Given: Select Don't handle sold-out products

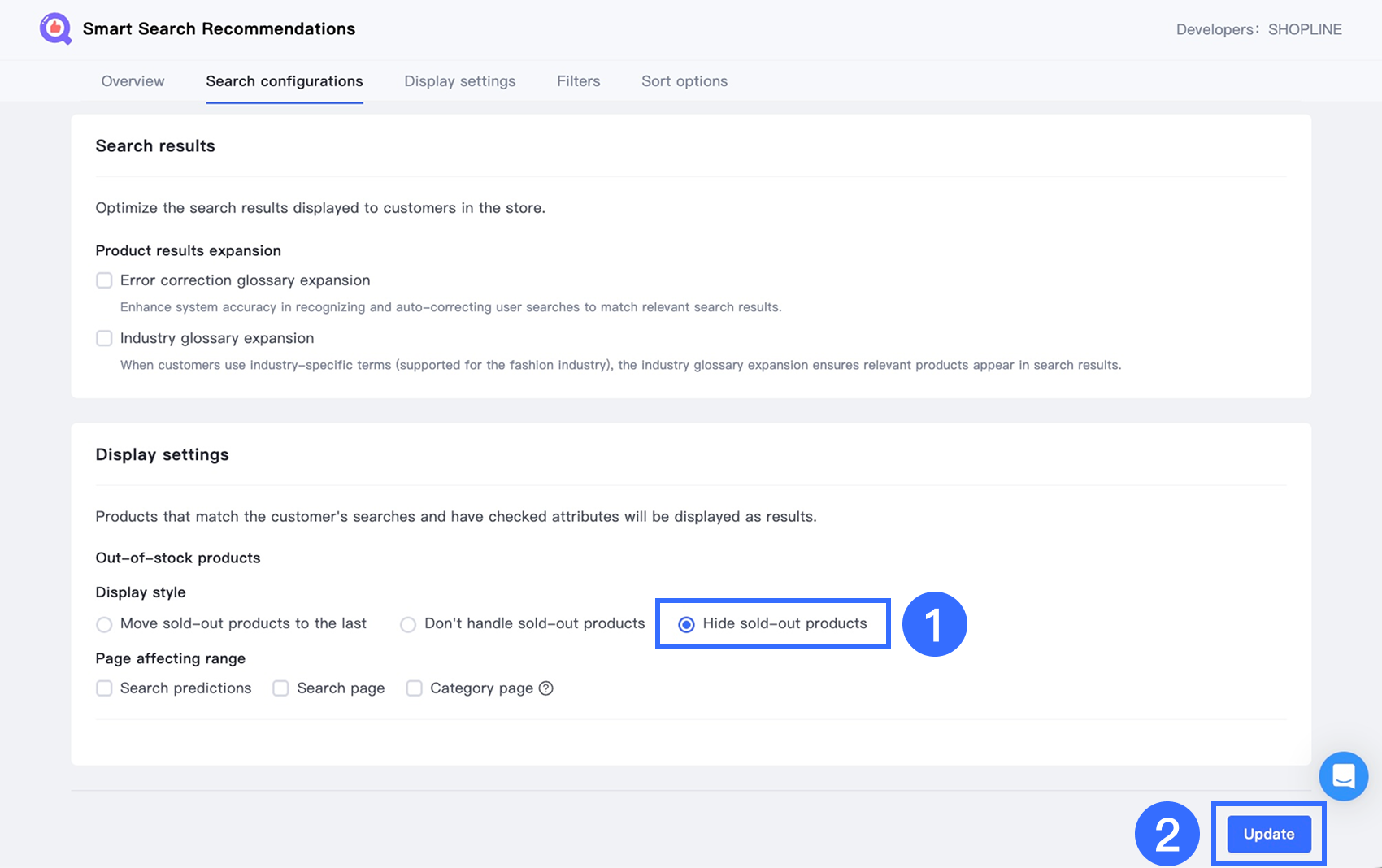Looking at the screenshot, I should [x=408, y=624].
